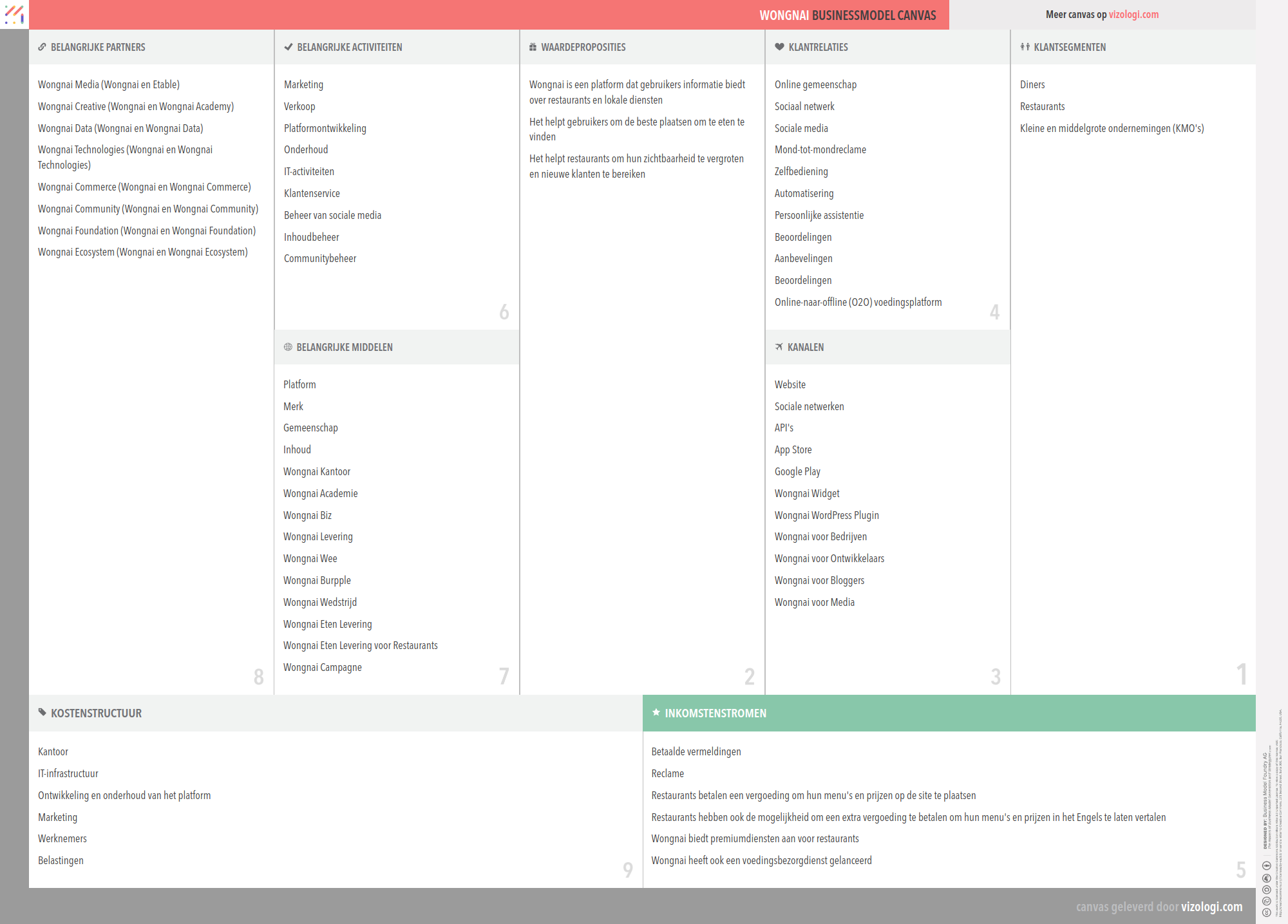Click the Betaalde vermeldingen revenue item
This screenshot has width=1288, height=924.
696,751
